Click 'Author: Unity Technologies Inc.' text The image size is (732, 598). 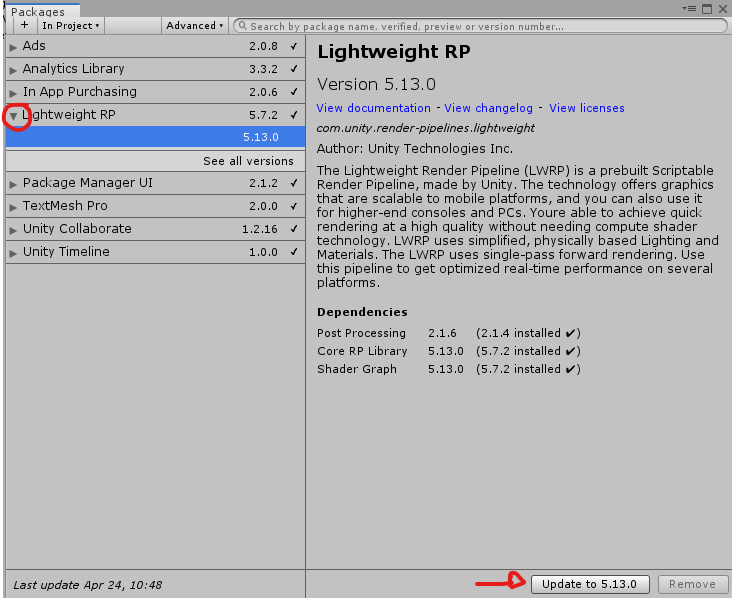415,149
